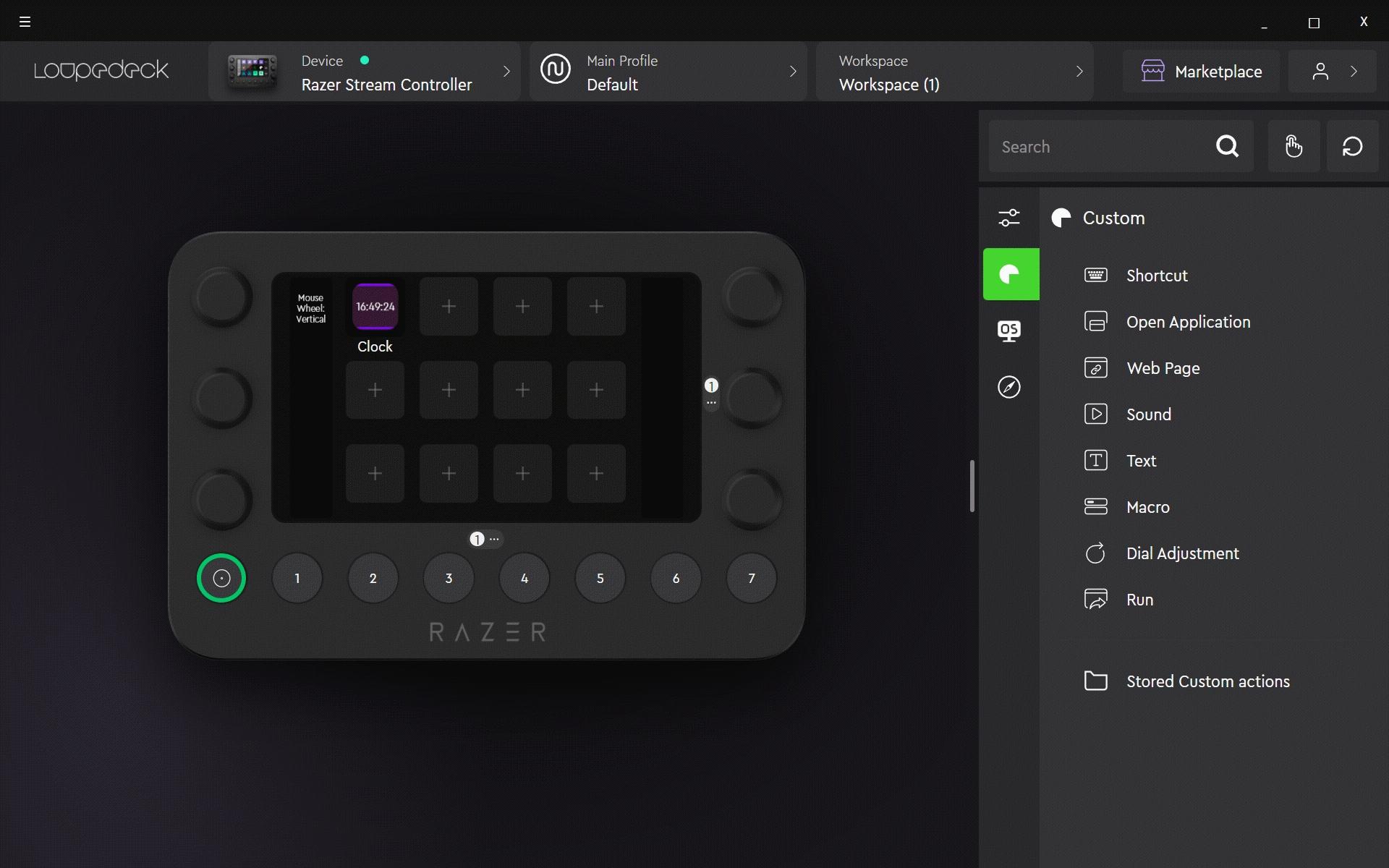Select the Open Application action
Viewport: 1389px width, 868px height.
coord(1188,322)
